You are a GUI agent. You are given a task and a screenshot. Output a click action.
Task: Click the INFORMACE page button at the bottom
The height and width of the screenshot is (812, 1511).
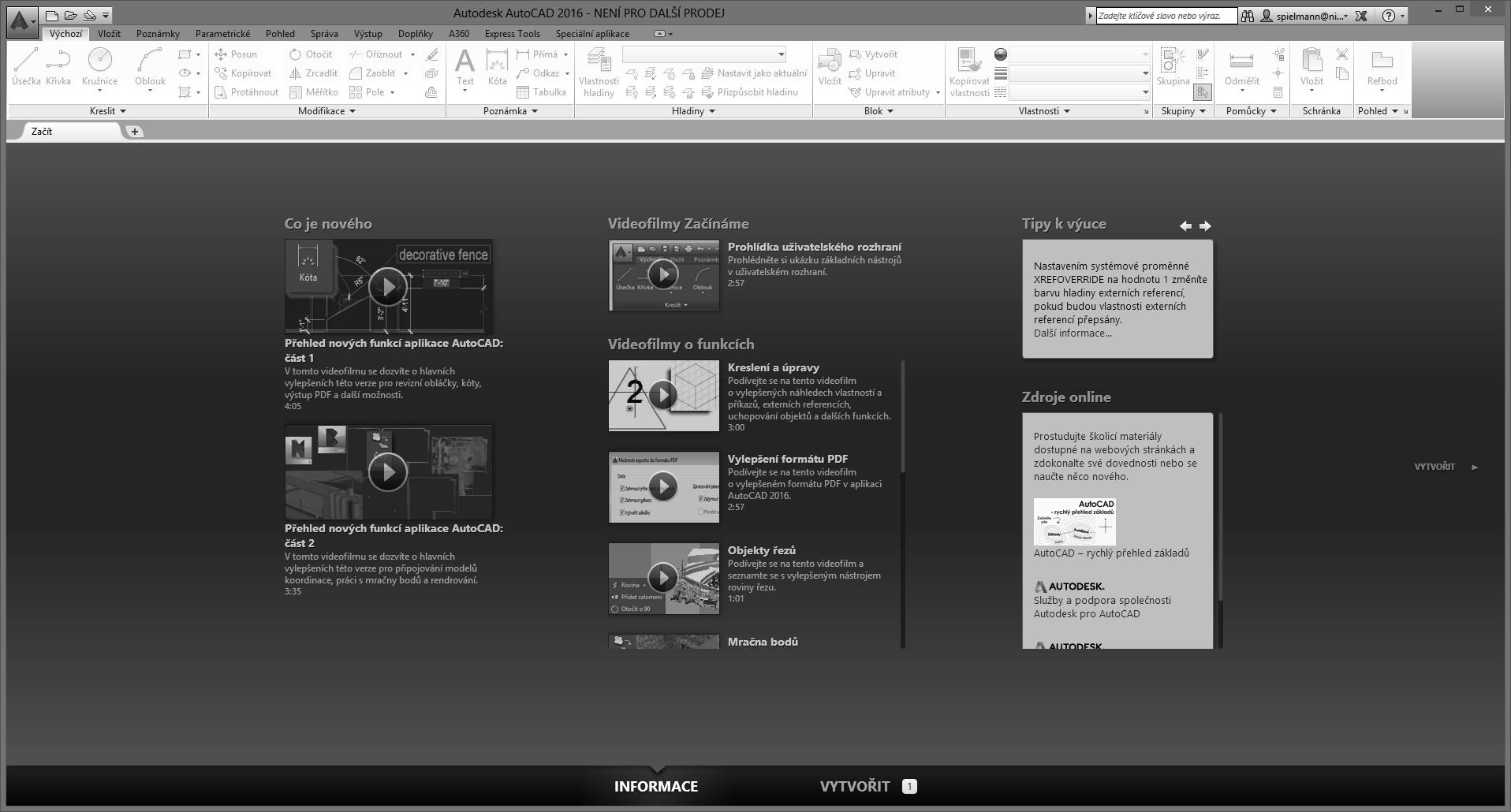point(656,786)
